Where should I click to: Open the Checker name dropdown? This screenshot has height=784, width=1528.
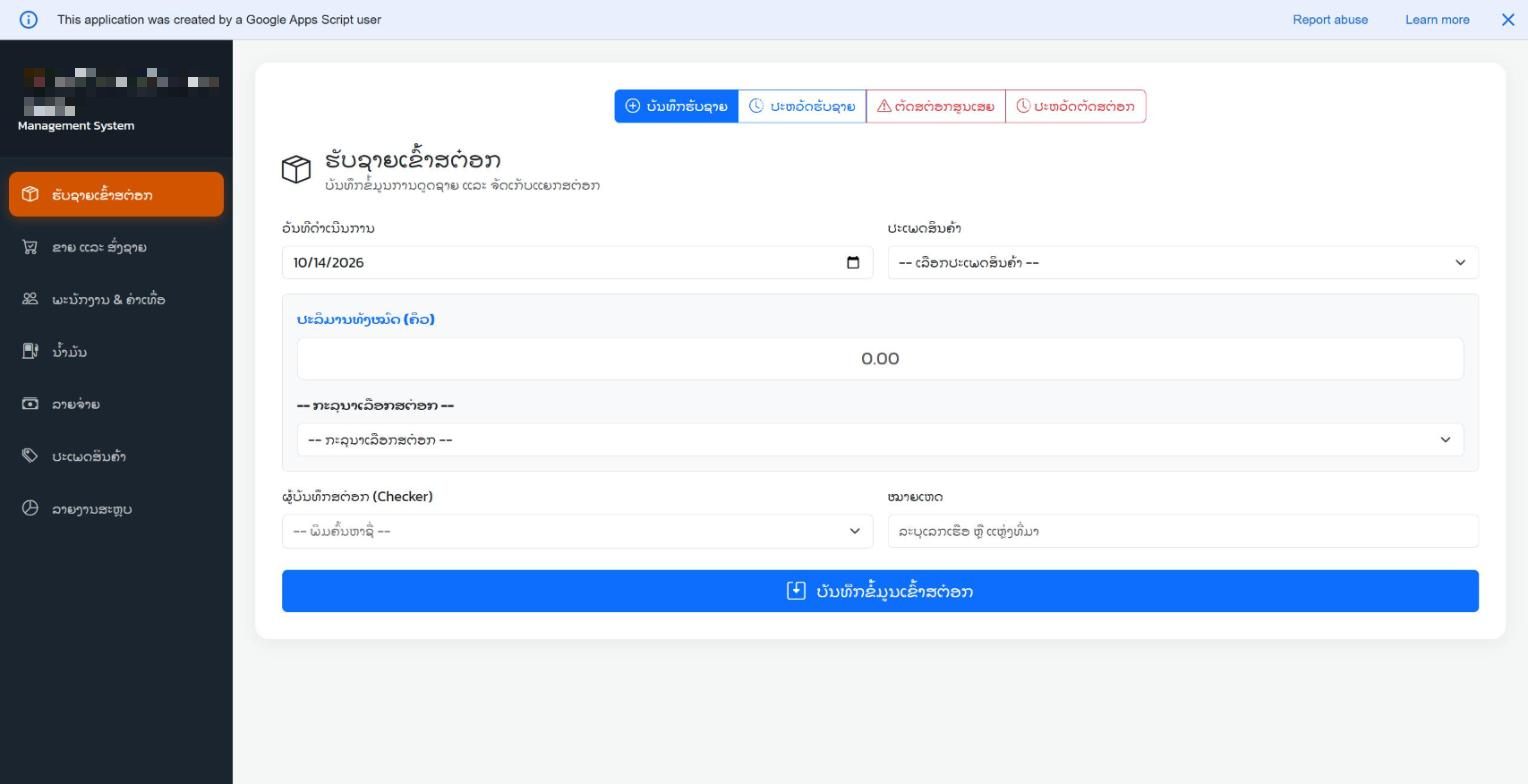pyautogui.click(x=577, y=531)
